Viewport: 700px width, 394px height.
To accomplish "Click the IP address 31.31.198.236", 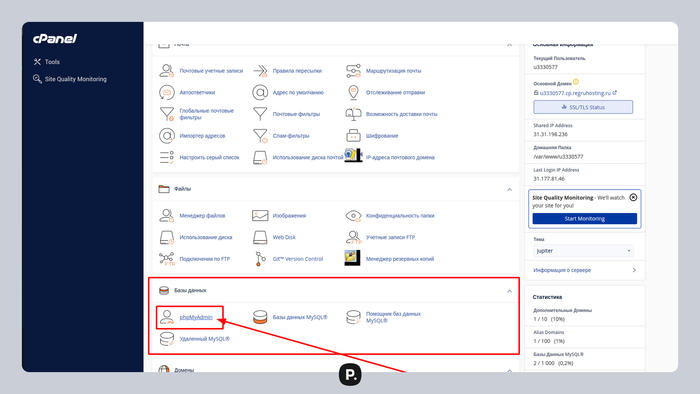I will [x=550, y=134].
